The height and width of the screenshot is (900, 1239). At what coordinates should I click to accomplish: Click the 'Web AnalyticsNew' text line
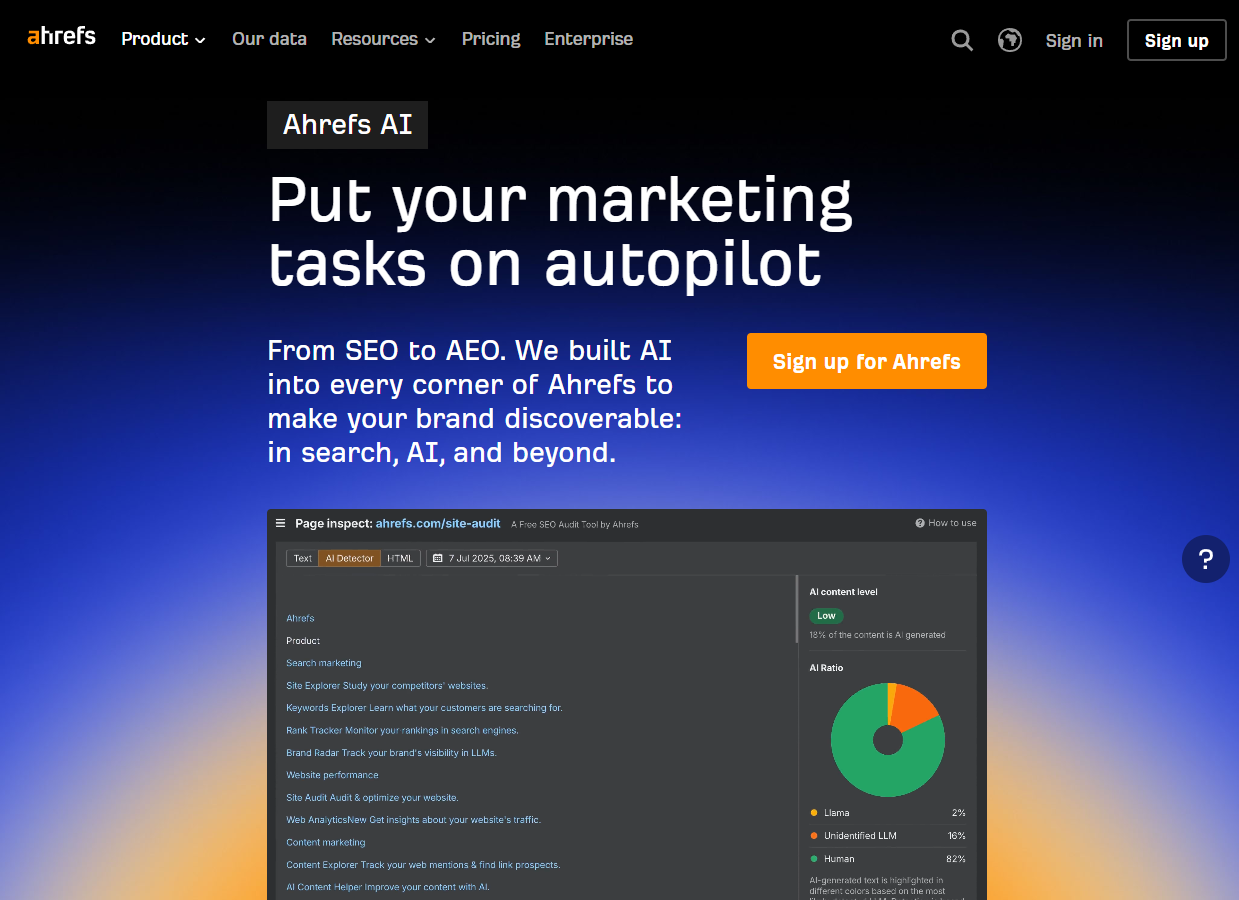pyautogui.click(x=413, y=820)
